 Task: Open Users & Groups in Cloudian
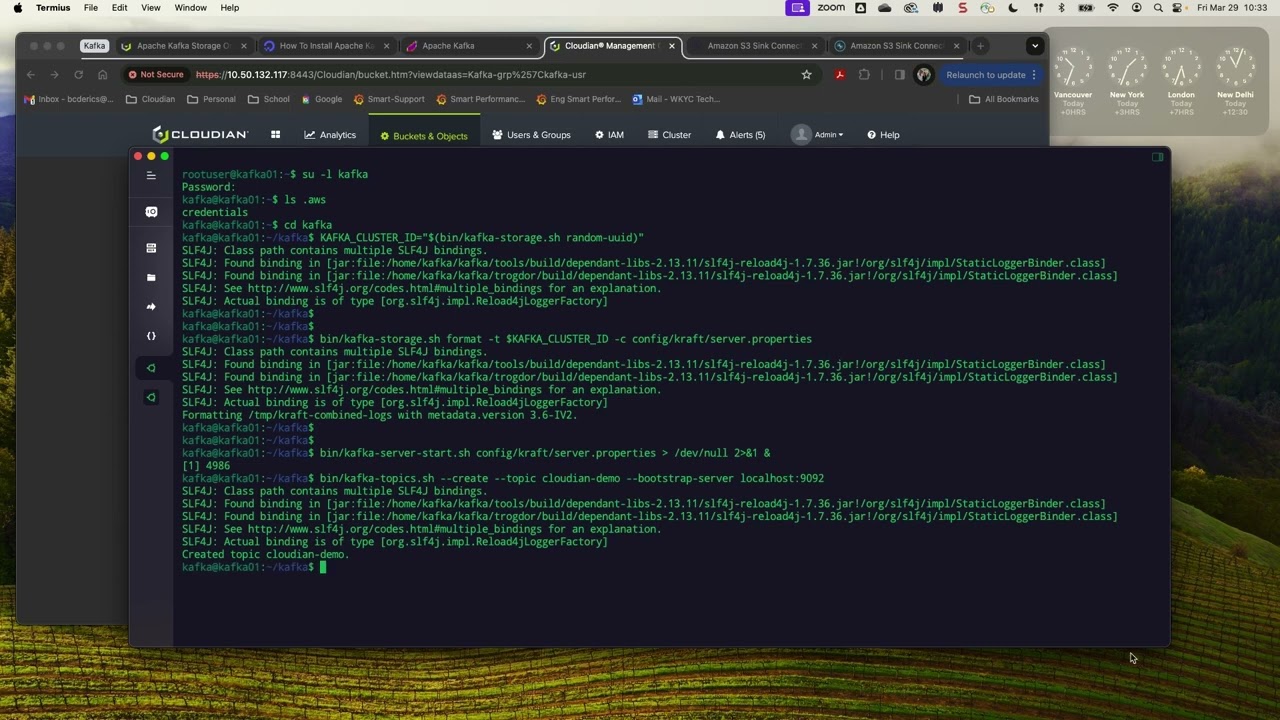coord(531,135)
